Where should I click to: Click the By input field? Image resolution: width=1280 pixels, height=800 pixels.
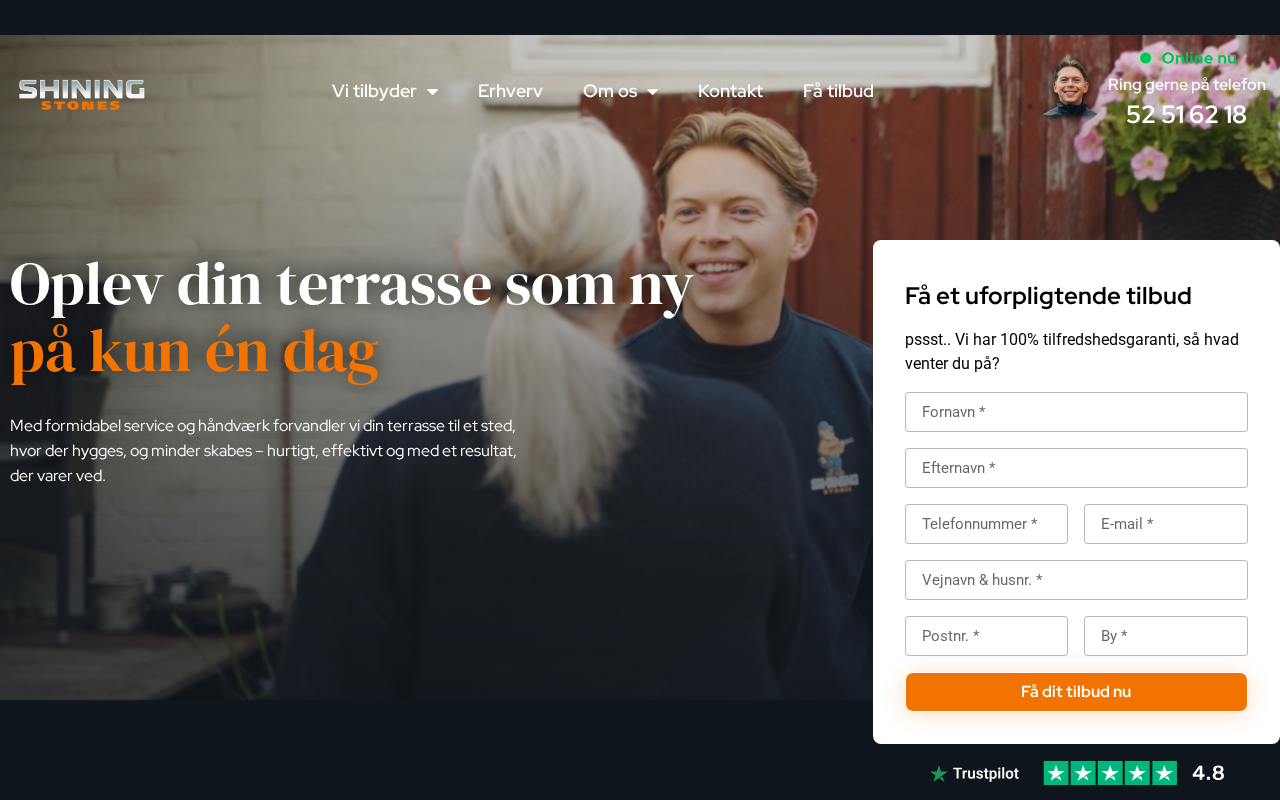(1166, 636)
